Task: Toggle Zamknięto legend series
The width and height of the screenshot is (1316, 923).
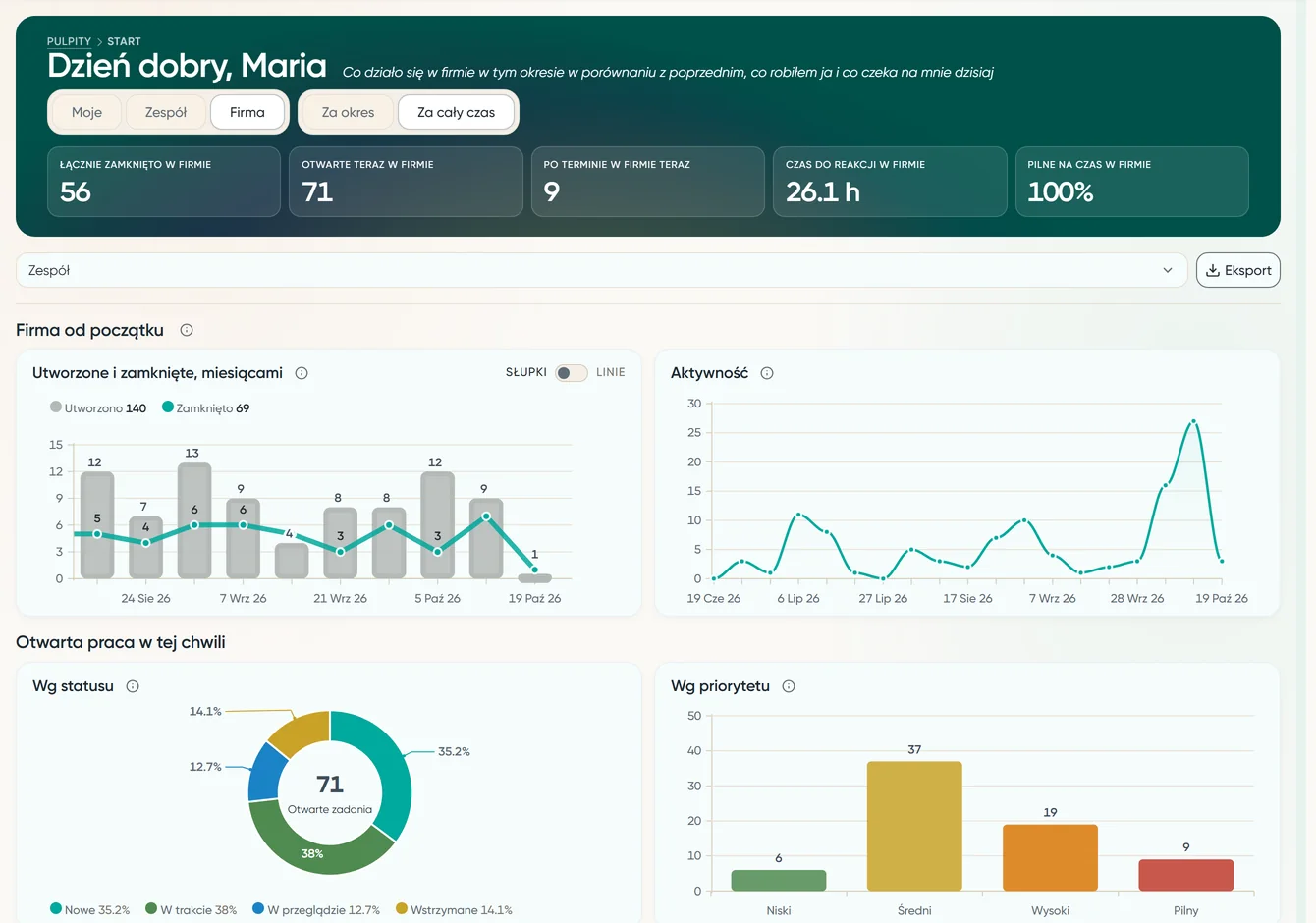Action: 206,407
